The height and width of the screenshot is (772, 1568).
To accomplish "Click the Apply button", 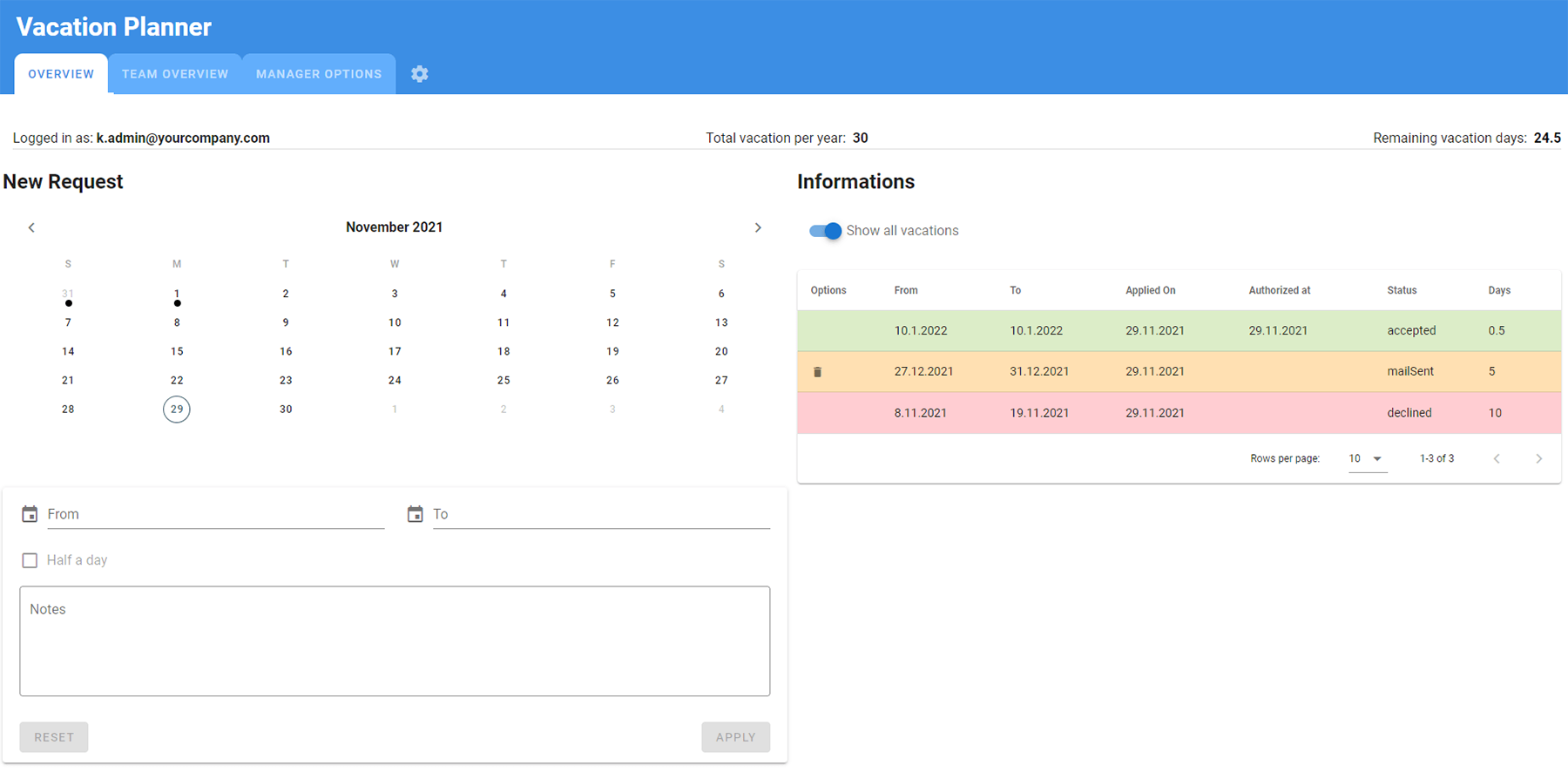I will (736, 737).
